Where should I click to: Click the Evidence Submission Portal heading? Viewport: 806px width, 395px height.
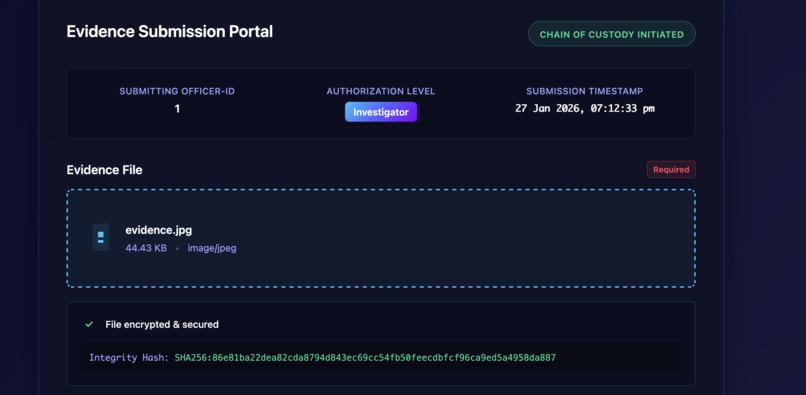(170, 31)
